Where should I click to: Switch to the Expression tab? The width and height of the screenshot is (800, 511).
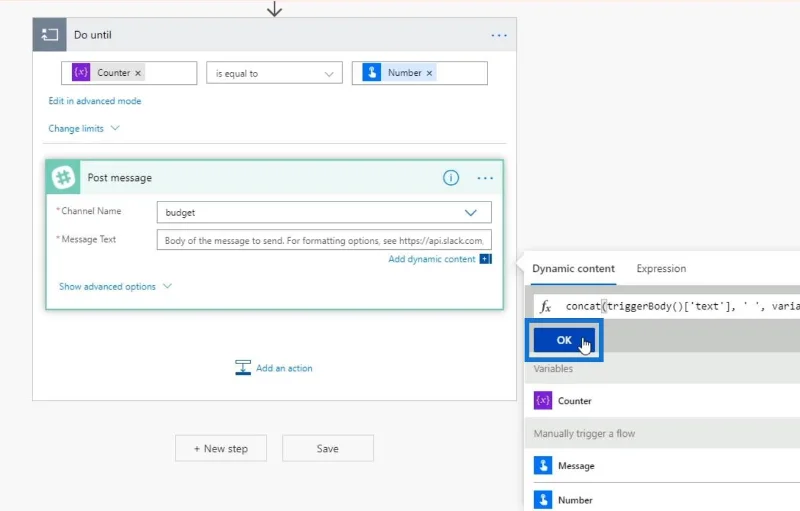pyautogui.click(x=661, y=269)
